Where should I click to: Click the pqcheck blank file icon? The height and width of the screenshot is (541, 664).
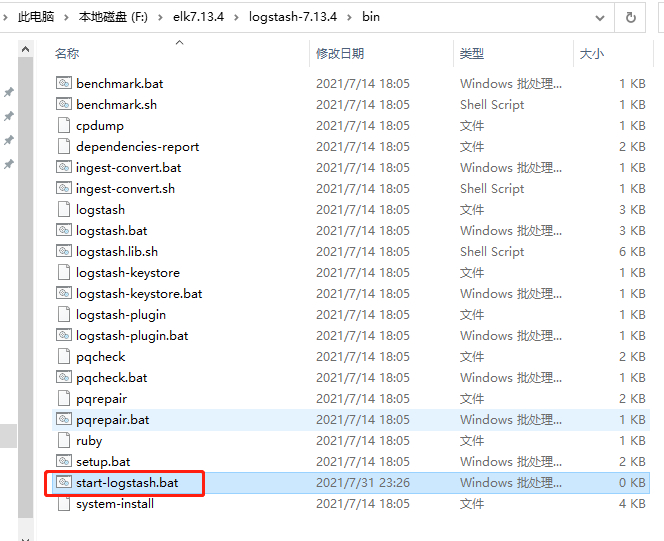64,356
